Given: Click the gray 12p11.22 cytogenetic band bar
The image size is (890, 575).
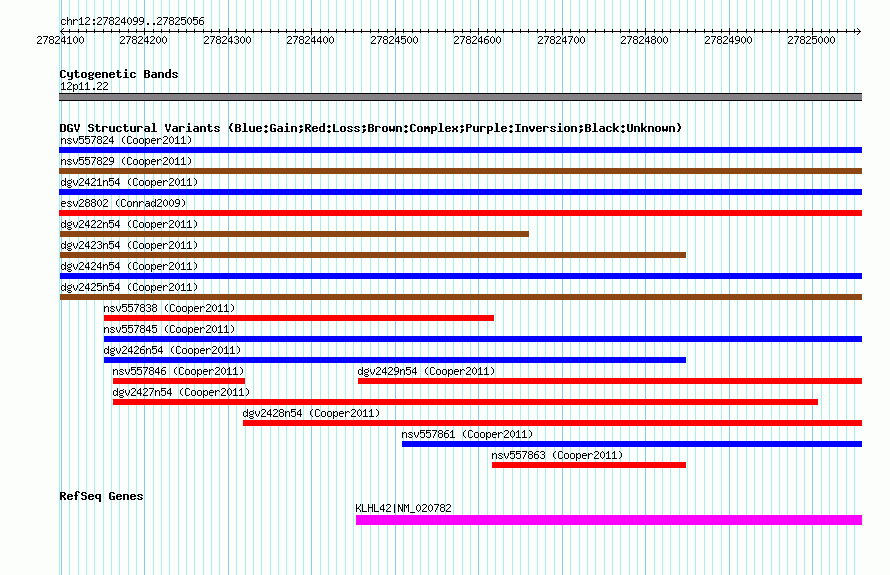Looking at the screenshot, I should pyautogui.click(x=460, y=97).
